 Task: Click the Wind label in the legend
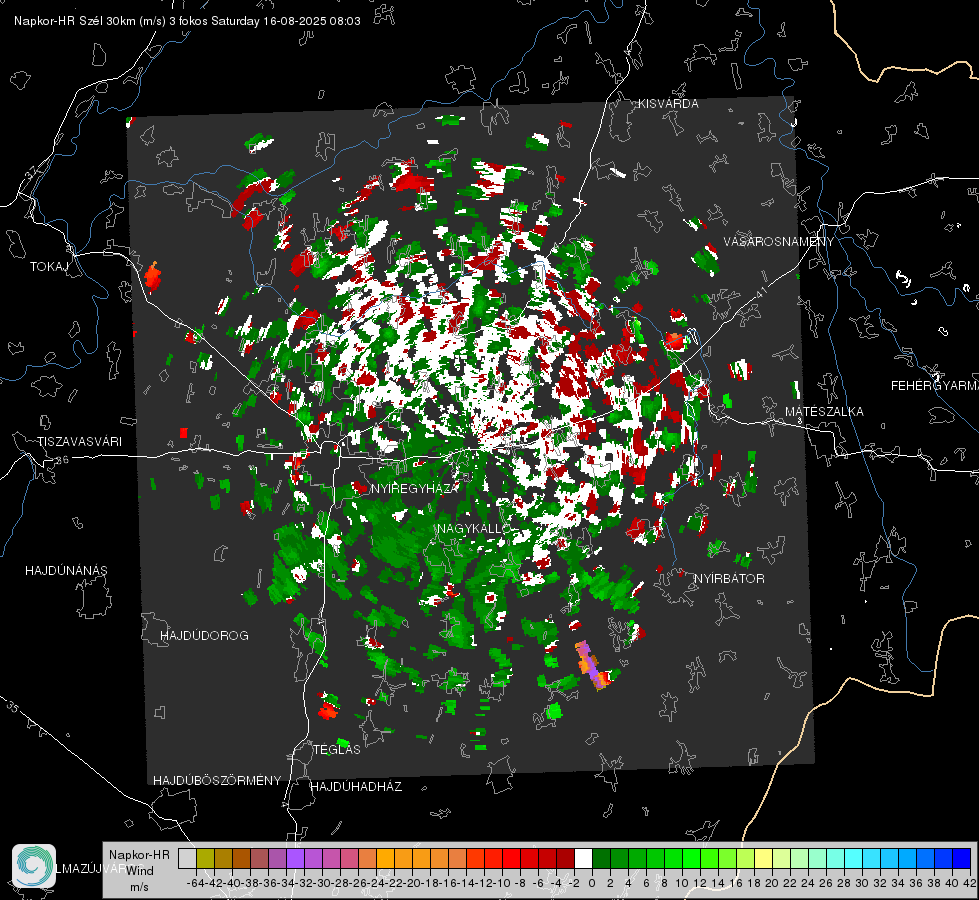pos(140,871)
